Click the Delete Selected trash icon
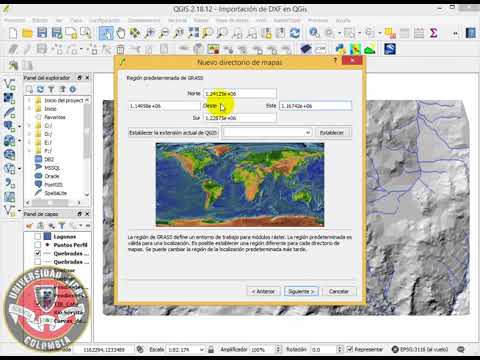Viewport: 480px width, 360px height. 120,49
